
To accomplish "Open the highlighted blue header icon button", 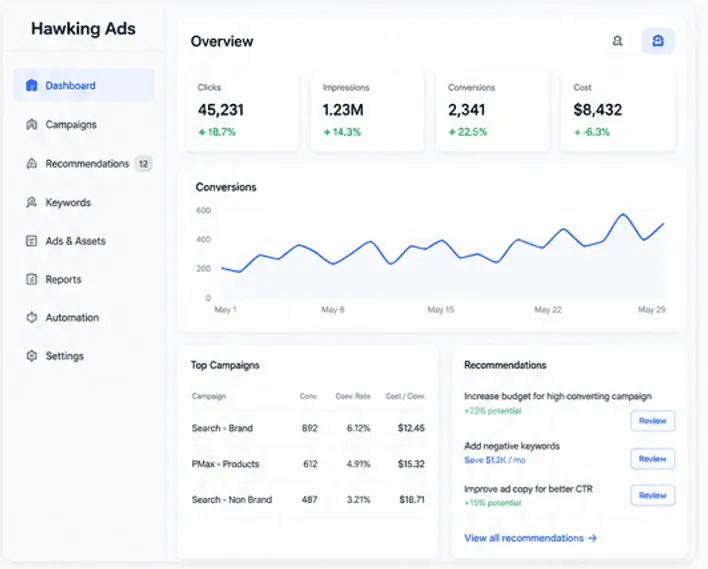I will coord(658,41).
